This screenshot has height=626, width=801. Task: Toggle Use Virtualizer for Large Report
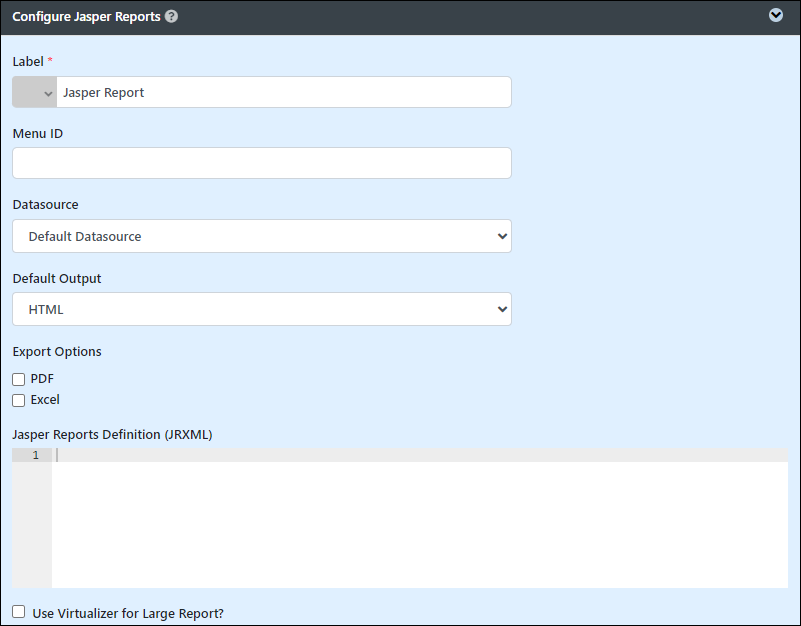click(x=18, y=612)
